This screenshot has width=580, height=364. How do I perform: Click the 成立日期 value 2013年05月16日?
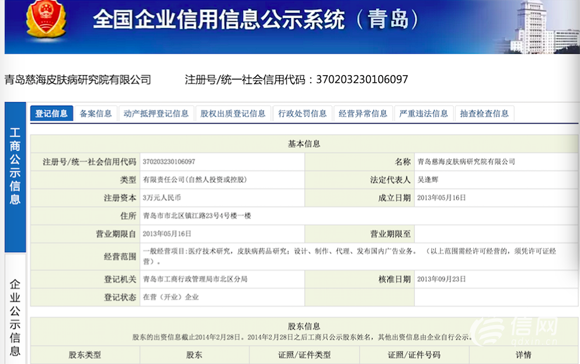point(441,198)
